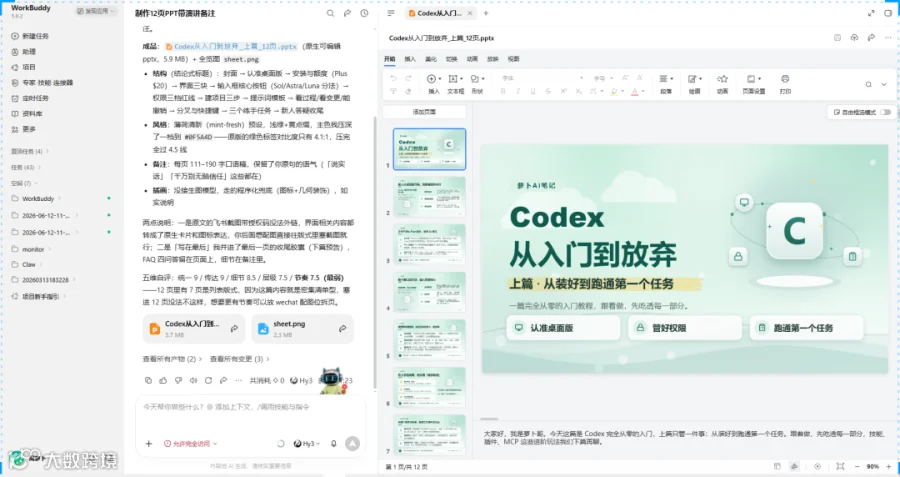Open the 项目 sidebar entry
The width and height of the screenshot is (900, 477).
(24, 67)
